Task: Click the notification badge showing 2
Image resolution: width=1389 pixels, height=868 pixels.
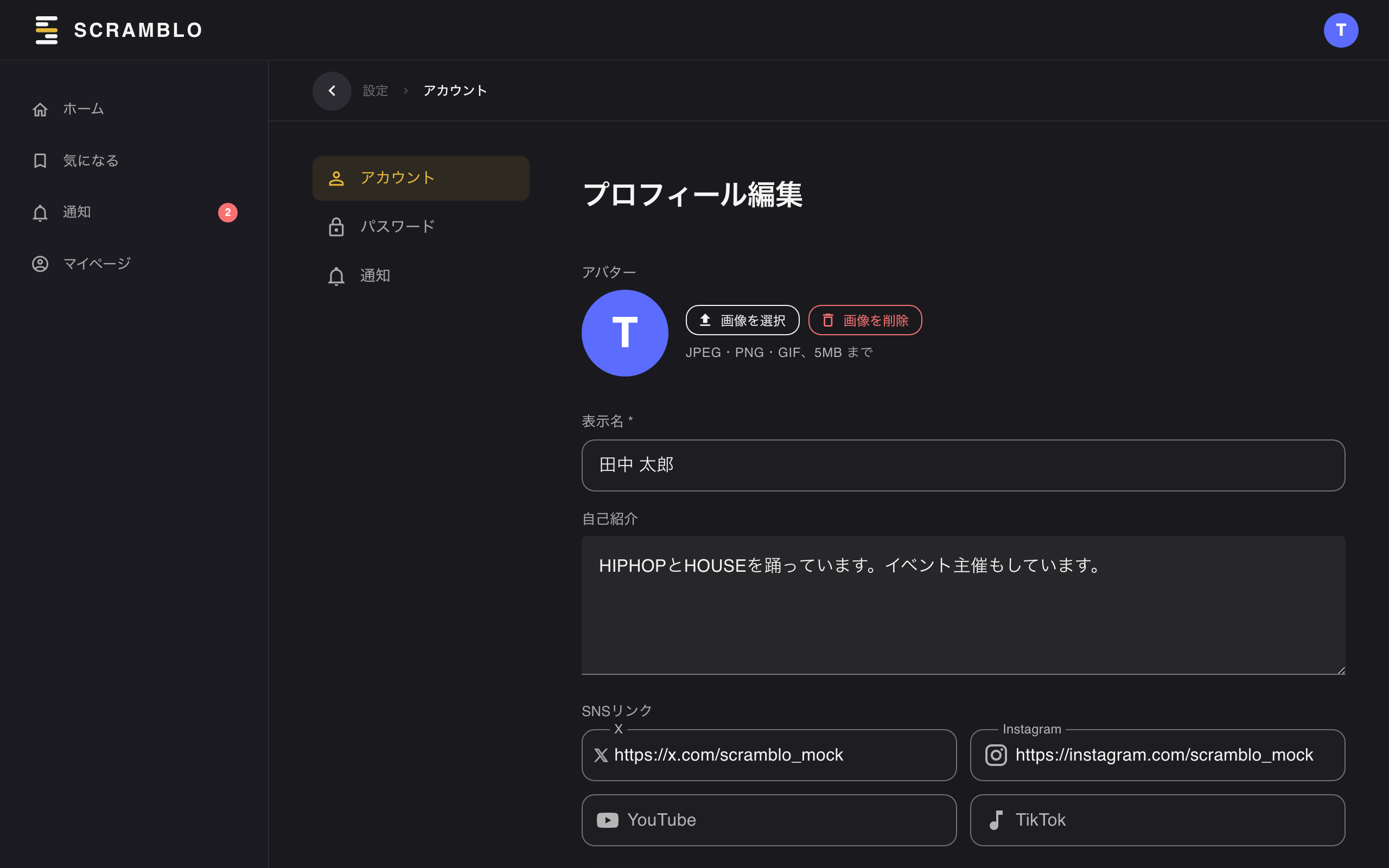Action: pos(228,213)
